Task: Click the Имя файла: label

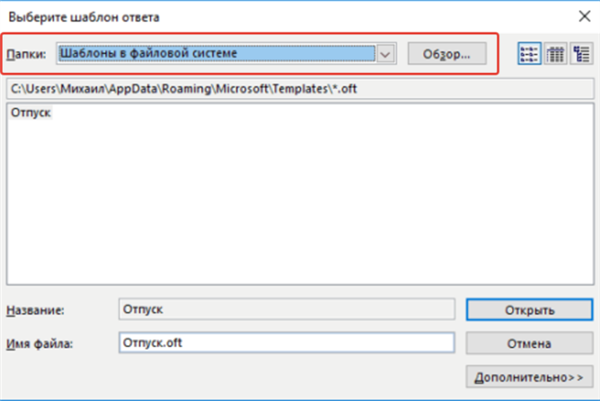Action: pyautogui.click(x=39, y=344)
